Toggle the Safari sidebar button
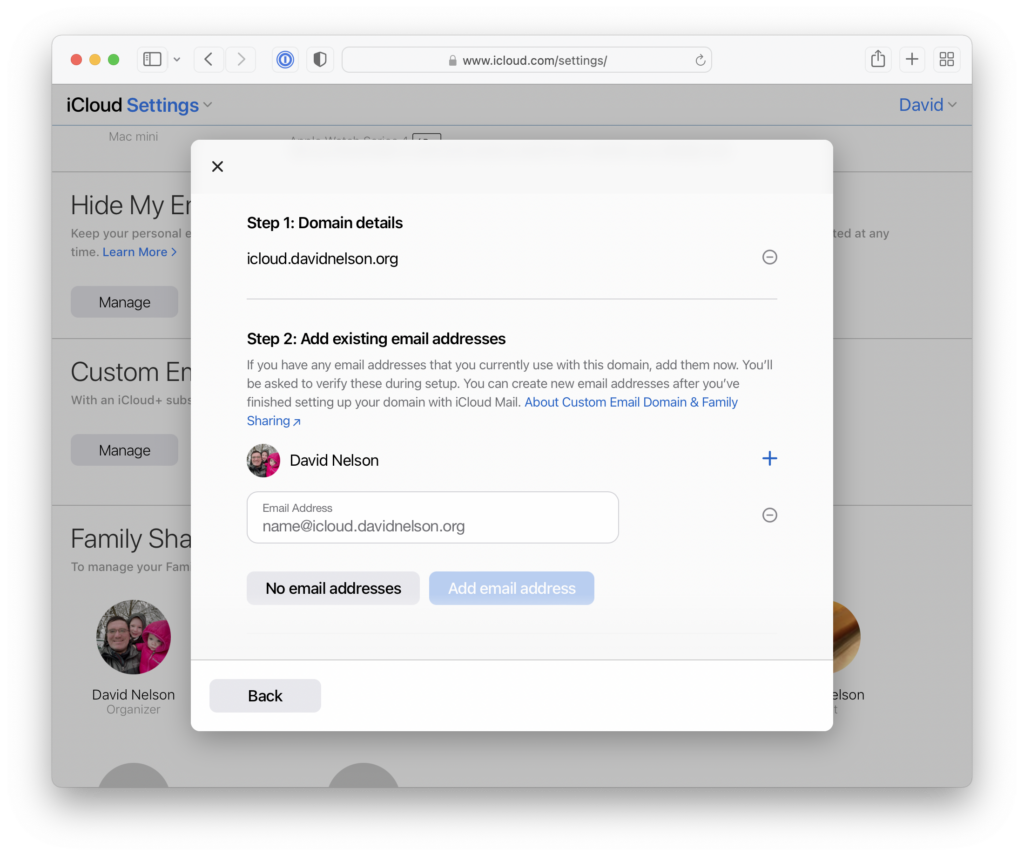This screenshot has width=1024, height=856. (x=152, y=59)
